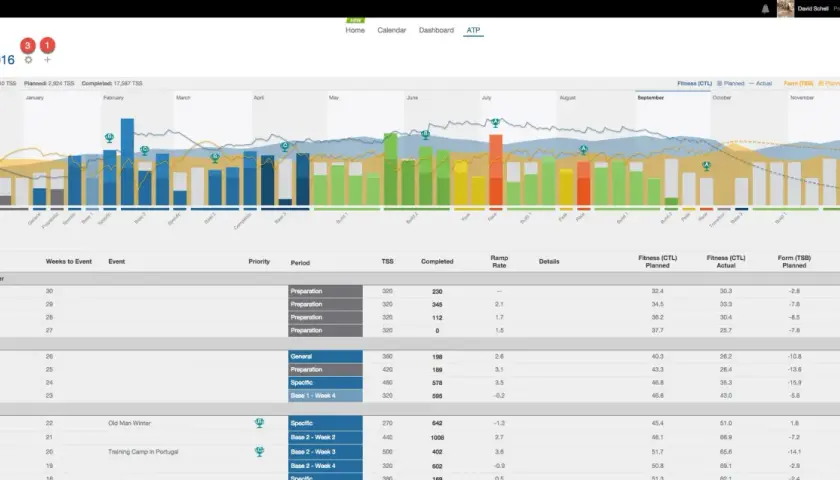Open week 24 Specific period cell
840x480 pixels.
tap(325, 383)
